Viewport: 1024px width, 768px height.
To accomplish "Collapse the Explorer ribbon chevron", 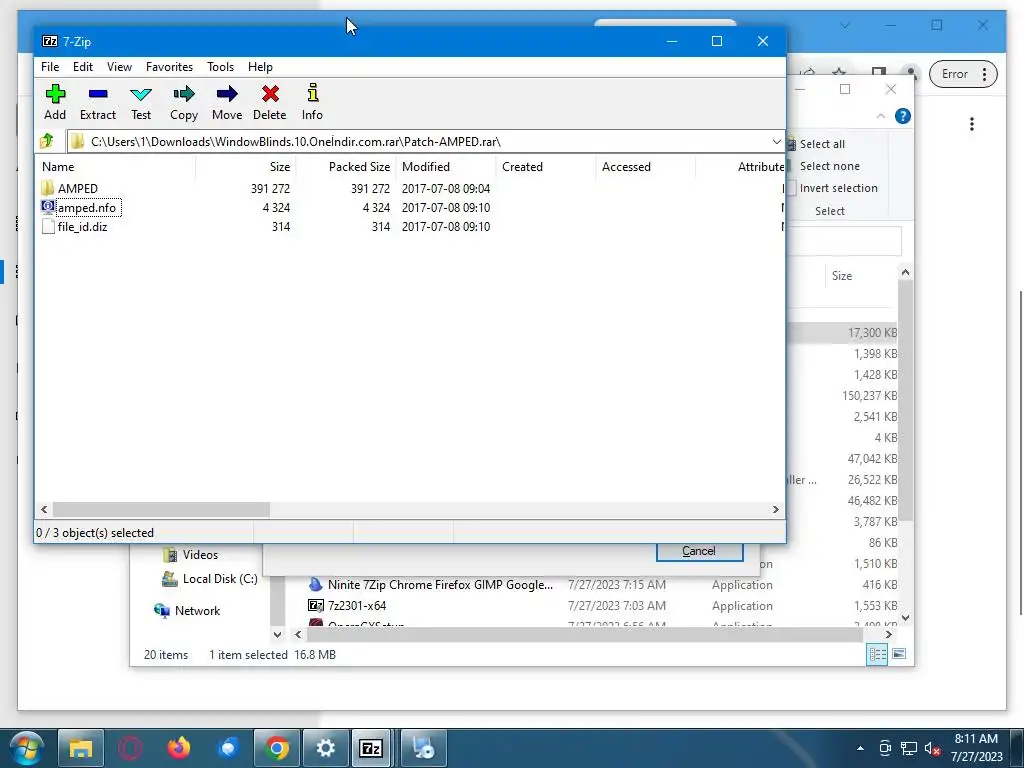I will (x=880, y=116).
